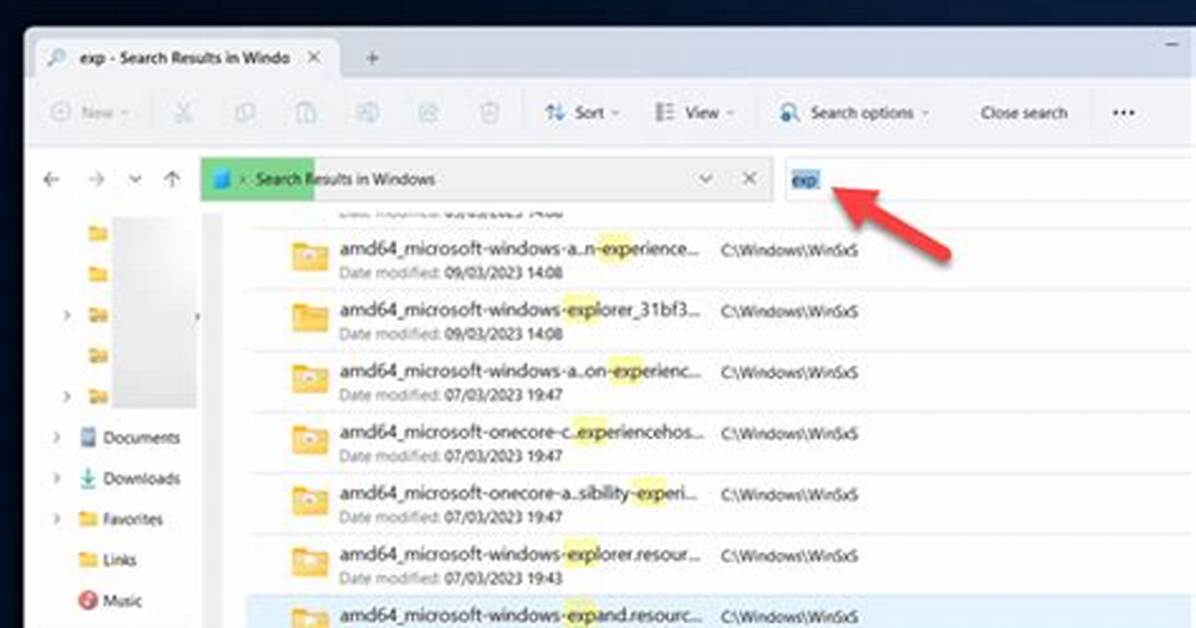This screenshot has height=628, width=1196.
Task: Click the Favorites folder icon in sidebar
Action: click(x=88, y=519)
